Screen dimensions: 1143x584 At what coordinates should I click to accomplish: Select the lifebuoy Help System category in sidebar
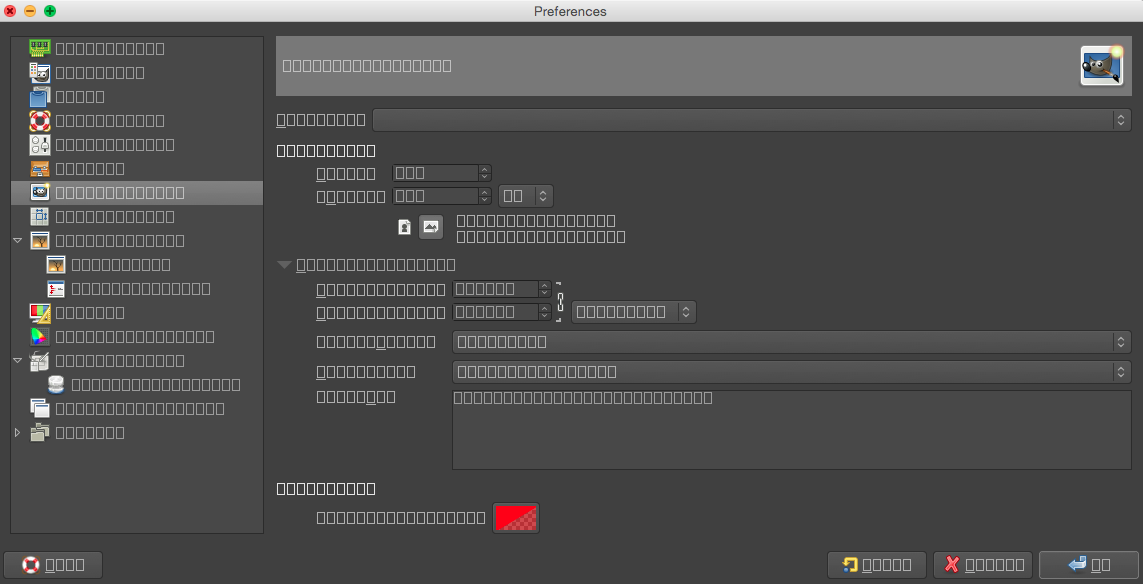pyautogui.click(x=137, y=120)
